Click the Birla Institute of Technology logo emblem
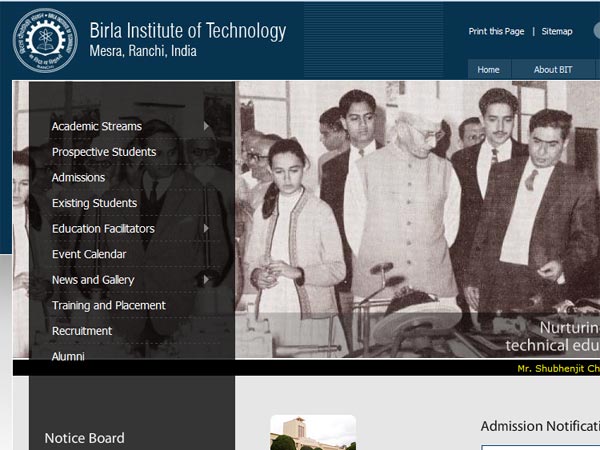The width and height of the screenshot is (600, 450). [44, 40]
